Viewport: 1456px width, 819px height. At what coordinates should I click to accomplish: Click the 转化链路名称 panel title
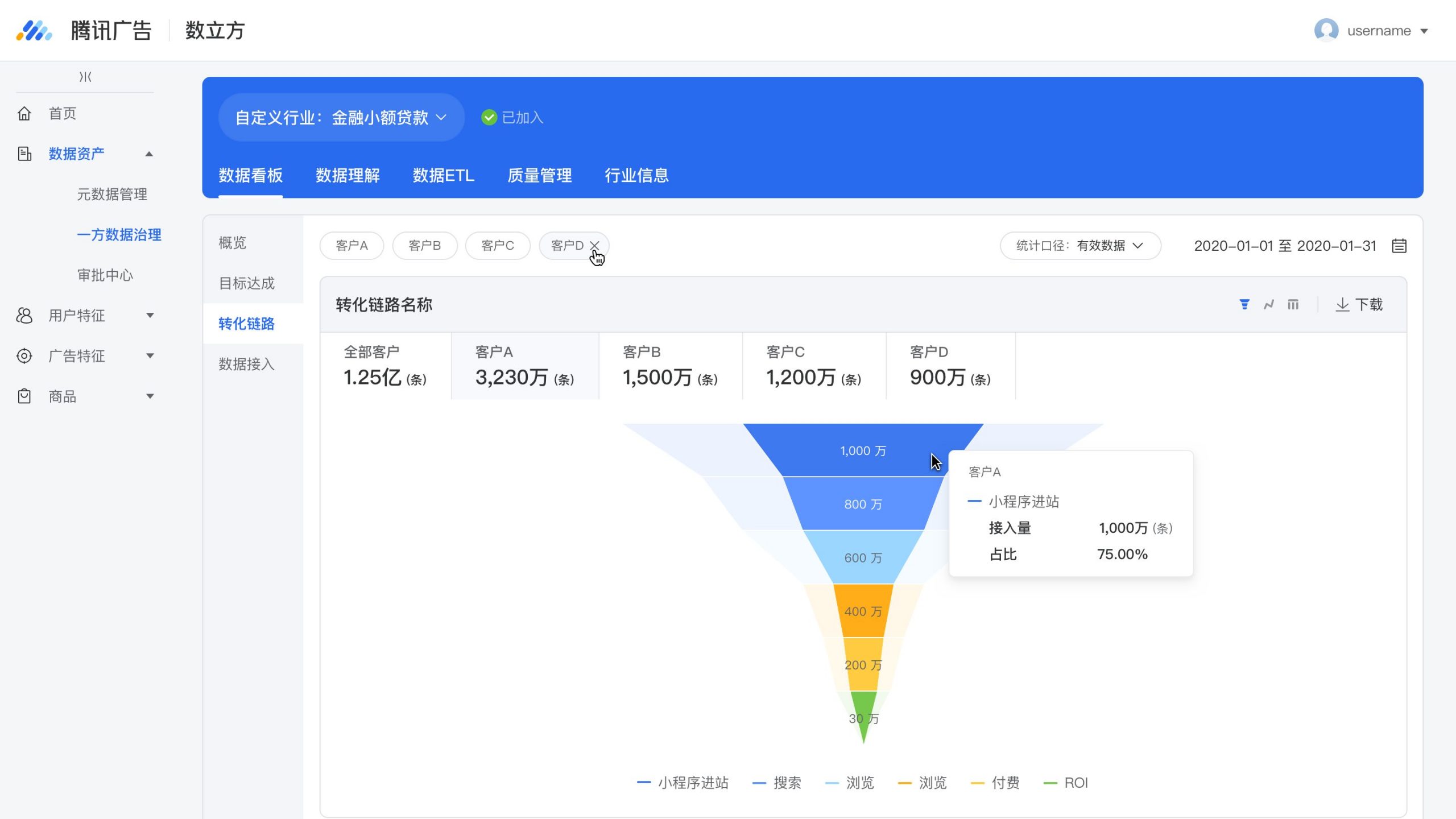pos(384,305)
